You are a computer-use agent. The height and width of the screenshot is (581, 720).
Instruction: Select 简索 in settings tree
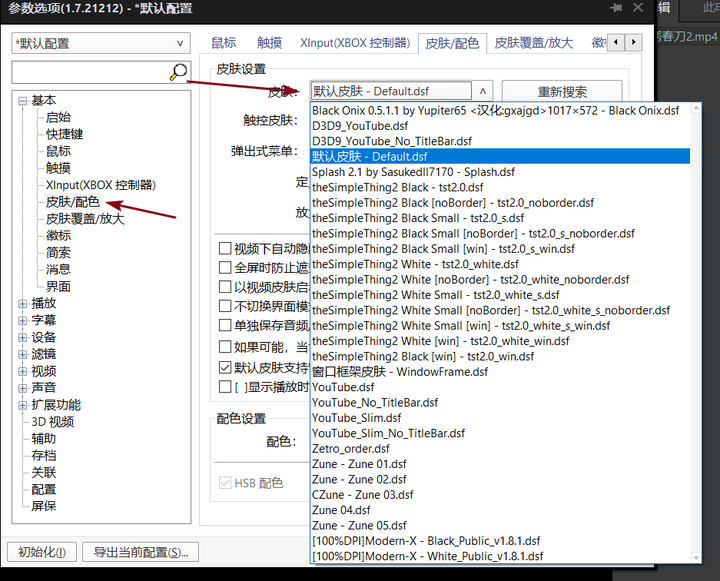[x=58, y=253]
